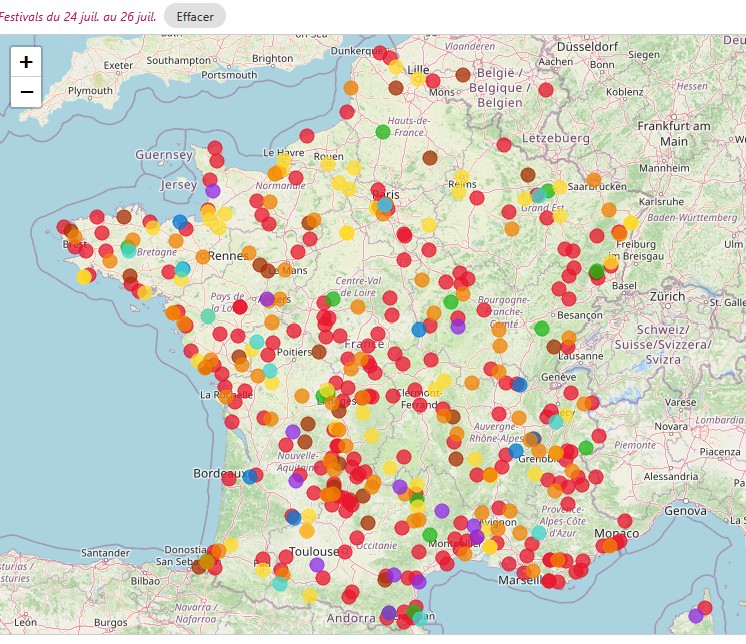Open blue marker next to Bordeaux label
Image resolution: width=746 pixels, height=644 pixels.
250,477
